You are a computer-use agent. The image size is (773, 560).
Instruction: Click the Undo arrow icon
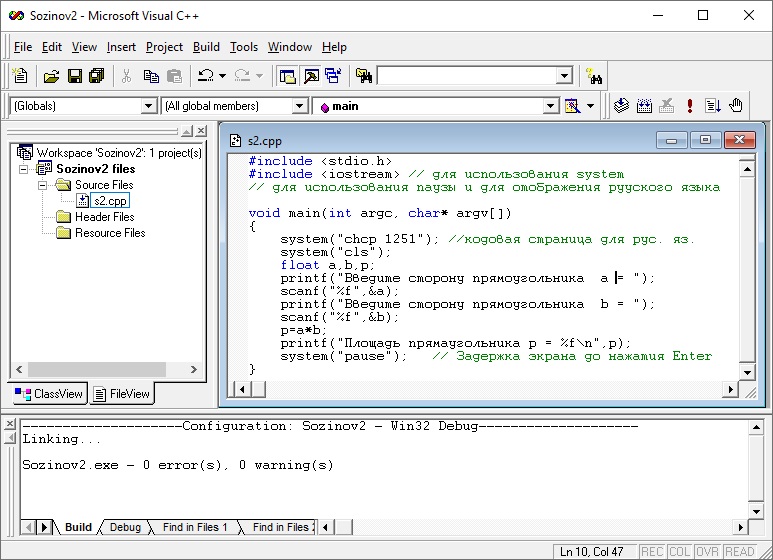coord(205,76)
